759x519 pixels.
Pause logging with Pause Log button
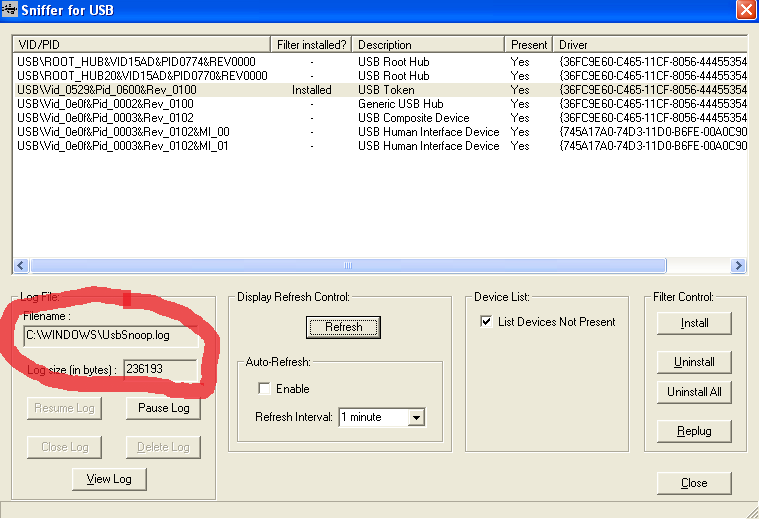[x=163, y=408]
